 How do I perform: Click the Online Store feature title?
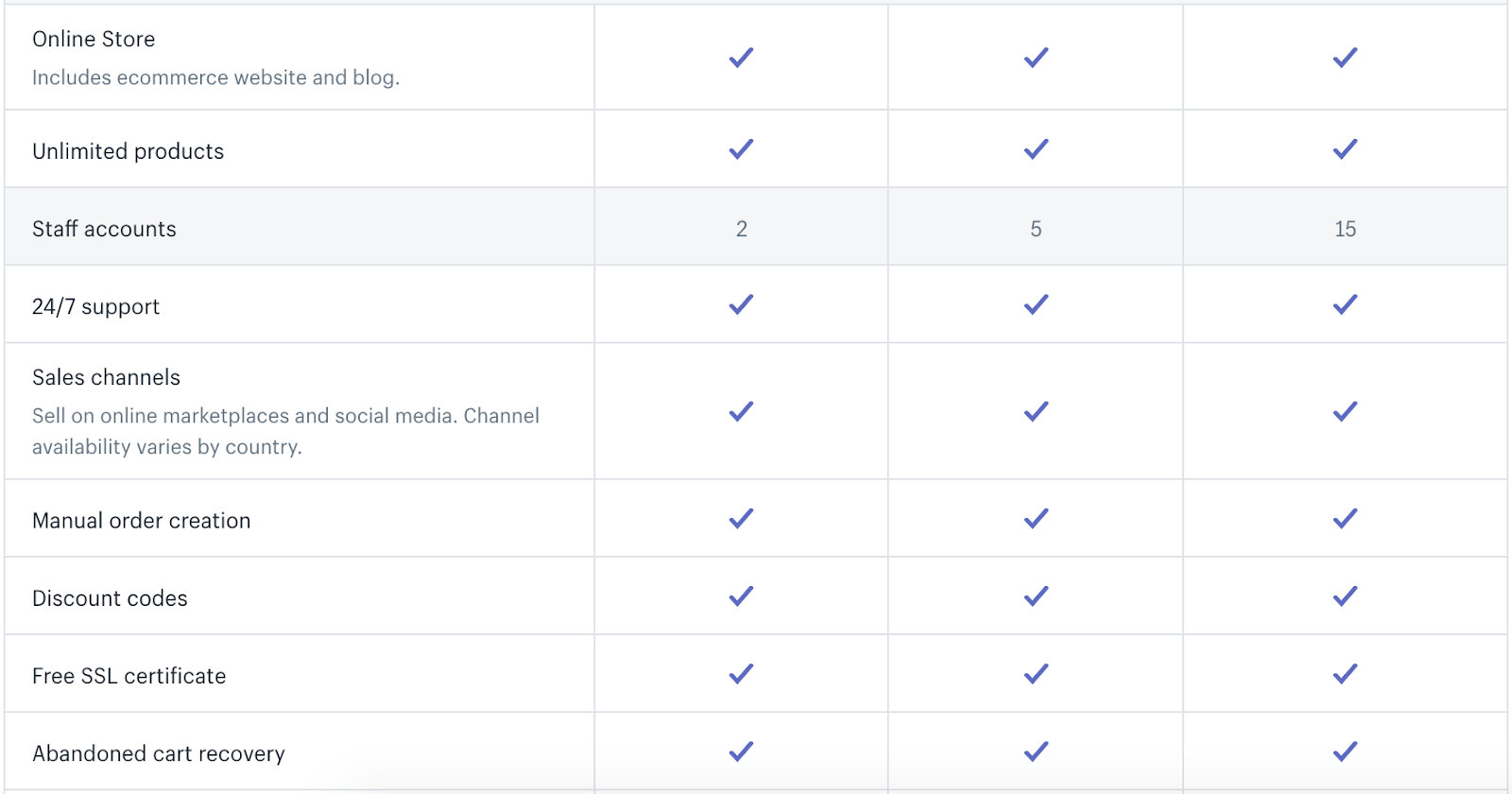click(x=94, y=39)
